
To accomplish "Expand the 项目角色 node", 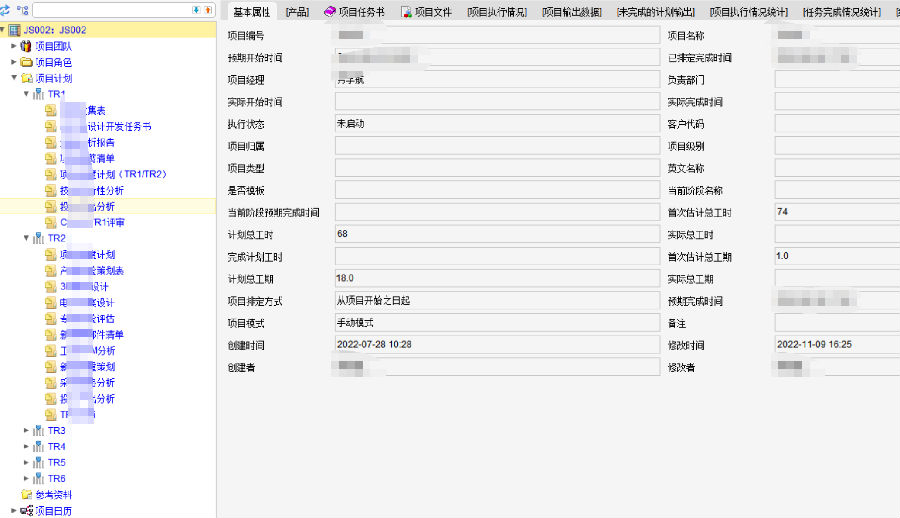I will [14, 62].
